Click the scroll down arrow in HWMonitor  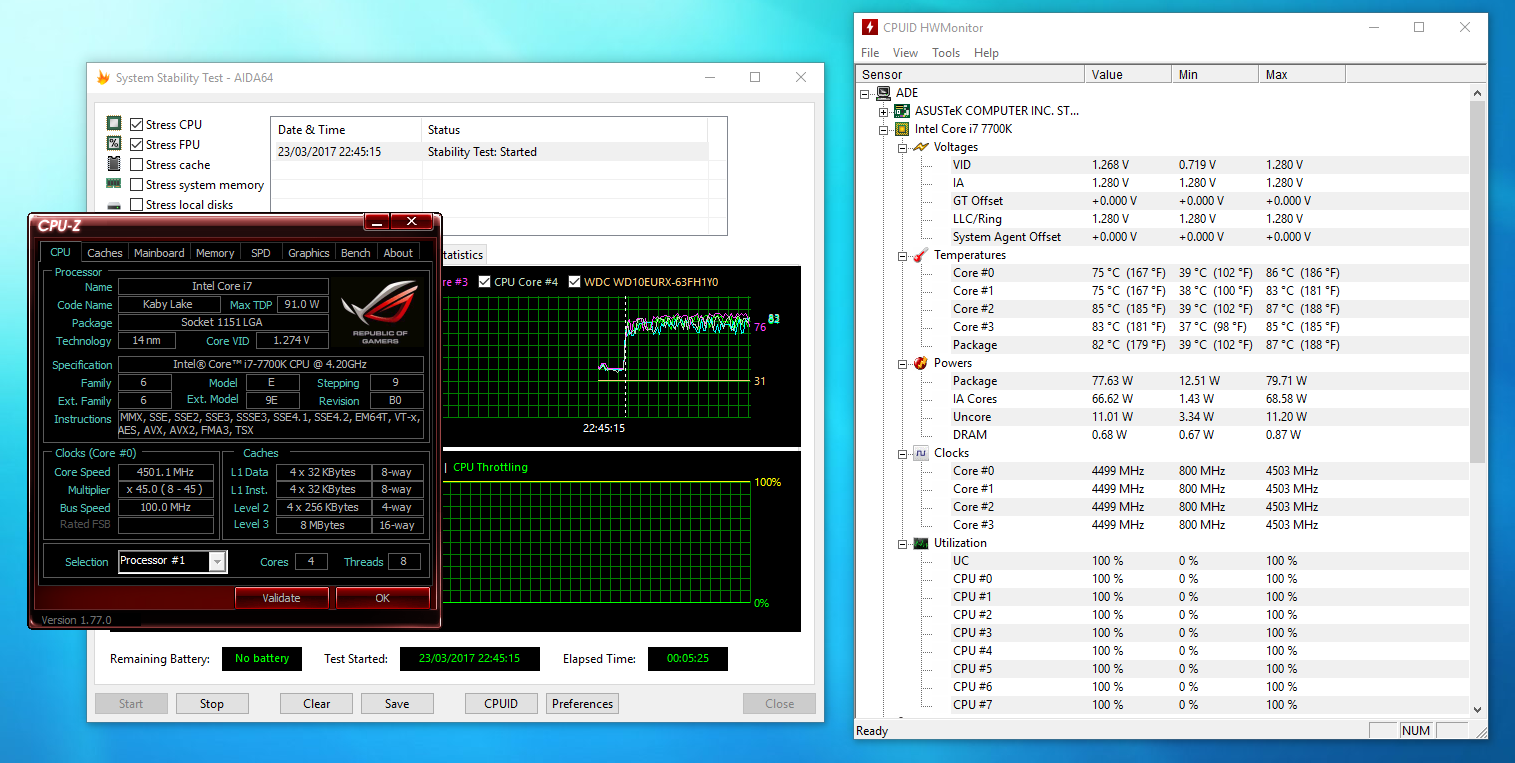click(x=1479, y=708)
